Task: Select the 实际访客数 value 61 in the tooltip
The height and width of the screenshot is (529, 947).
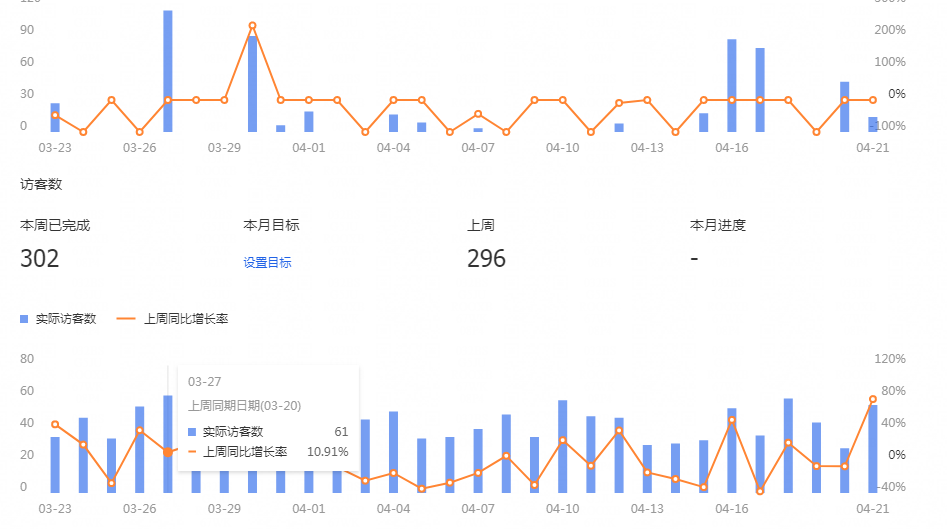Action: [341, 432]
